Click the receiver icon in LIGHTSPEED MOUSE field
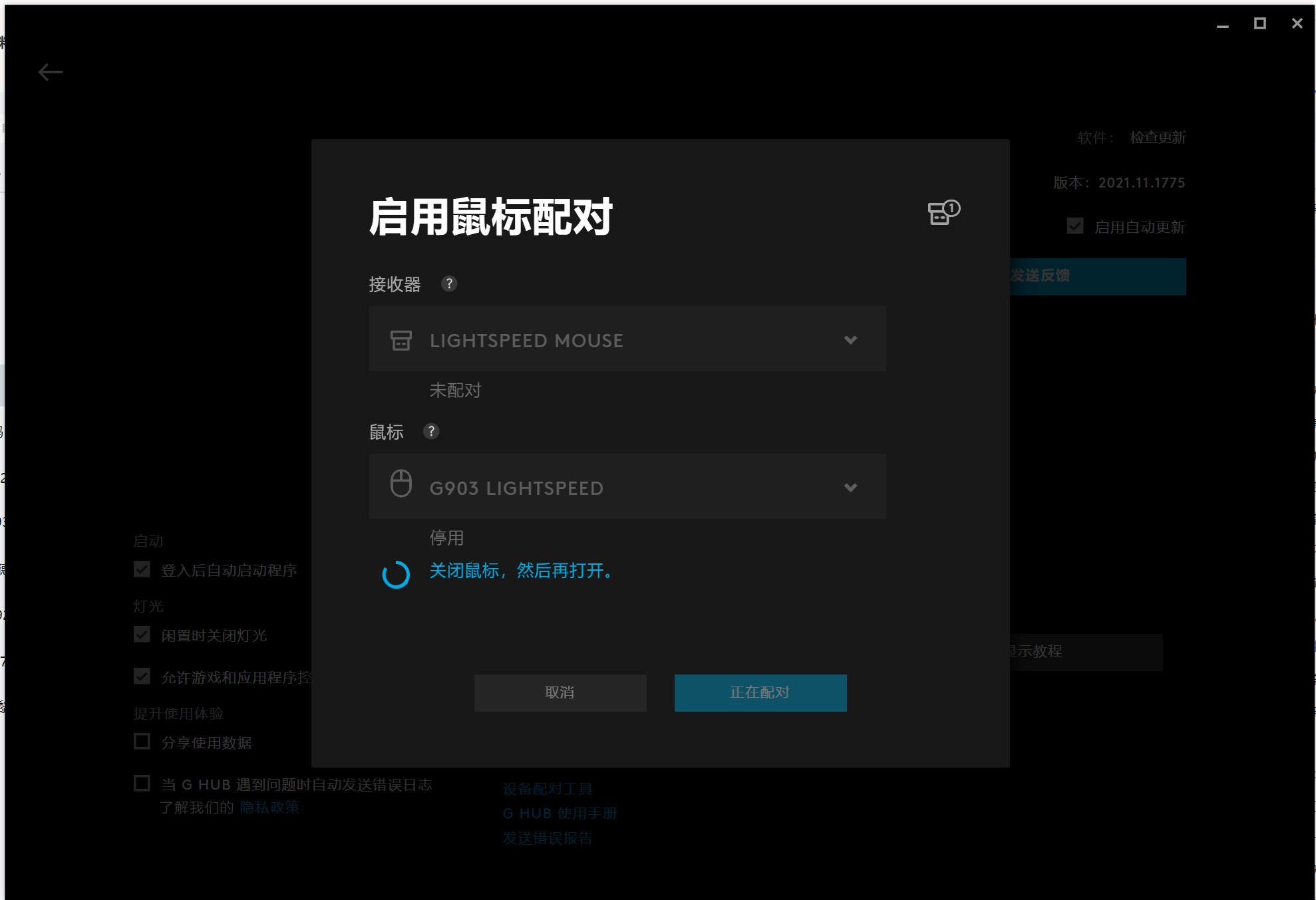 point(401,340)
